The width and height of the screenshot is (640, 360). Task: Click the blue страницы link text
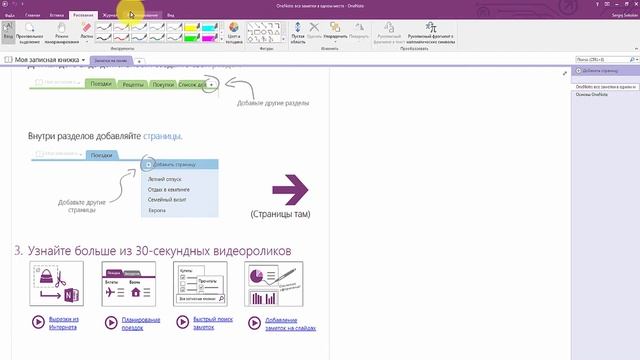(162, 136)
